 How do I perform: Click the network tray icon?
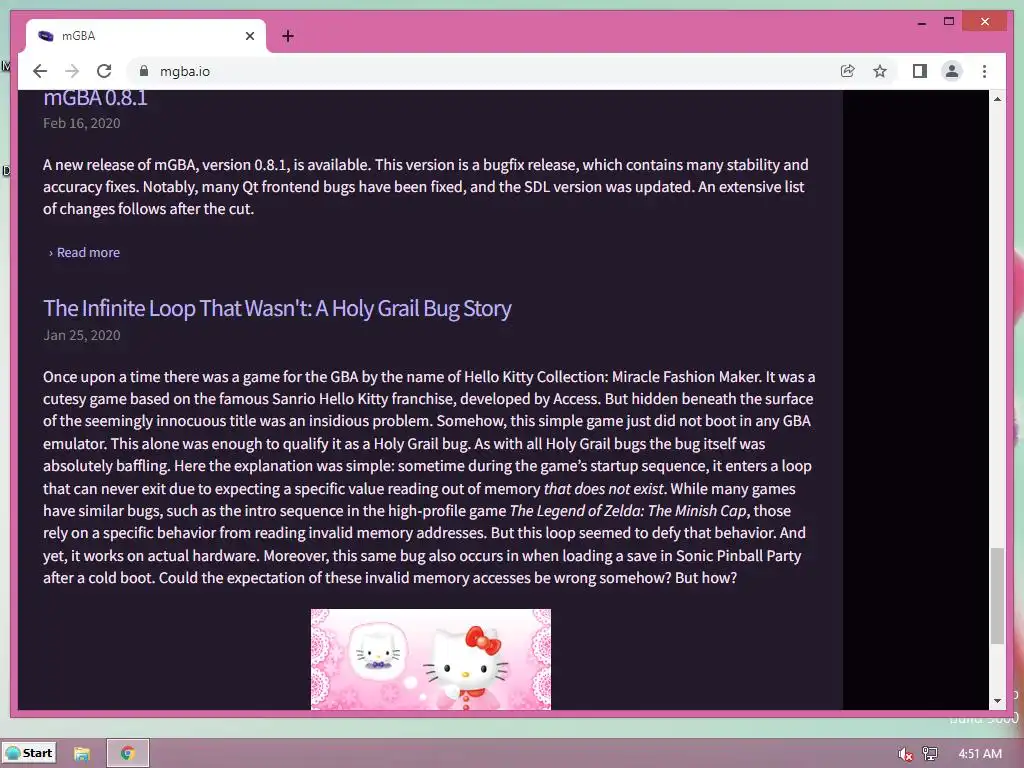tap(930, 754)
